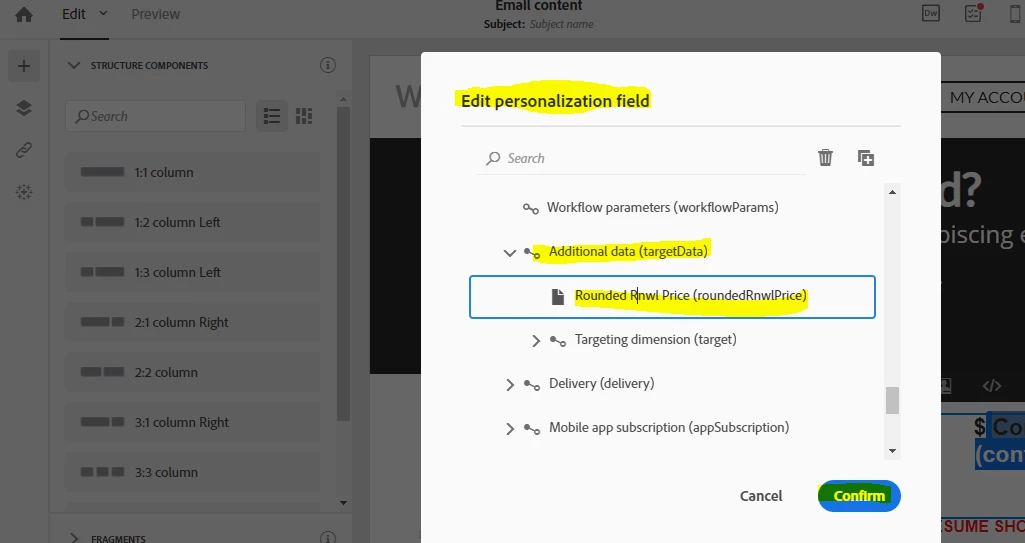Switch components to grid view
The width and height of the screenshot is (1025, 543).
click(x=304, y=116)
